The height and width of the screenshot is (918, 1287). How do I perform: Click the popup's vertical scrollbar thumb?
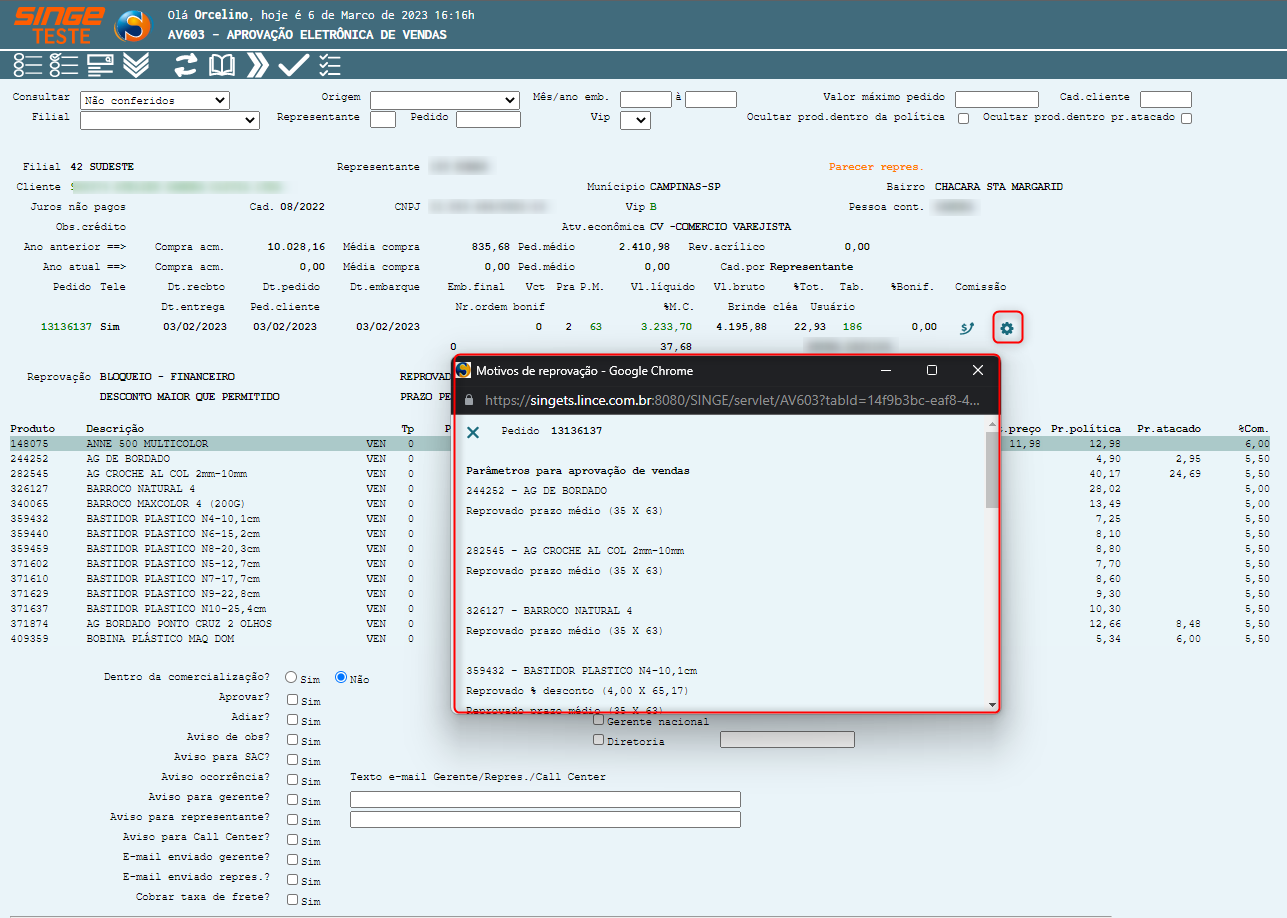991,470
